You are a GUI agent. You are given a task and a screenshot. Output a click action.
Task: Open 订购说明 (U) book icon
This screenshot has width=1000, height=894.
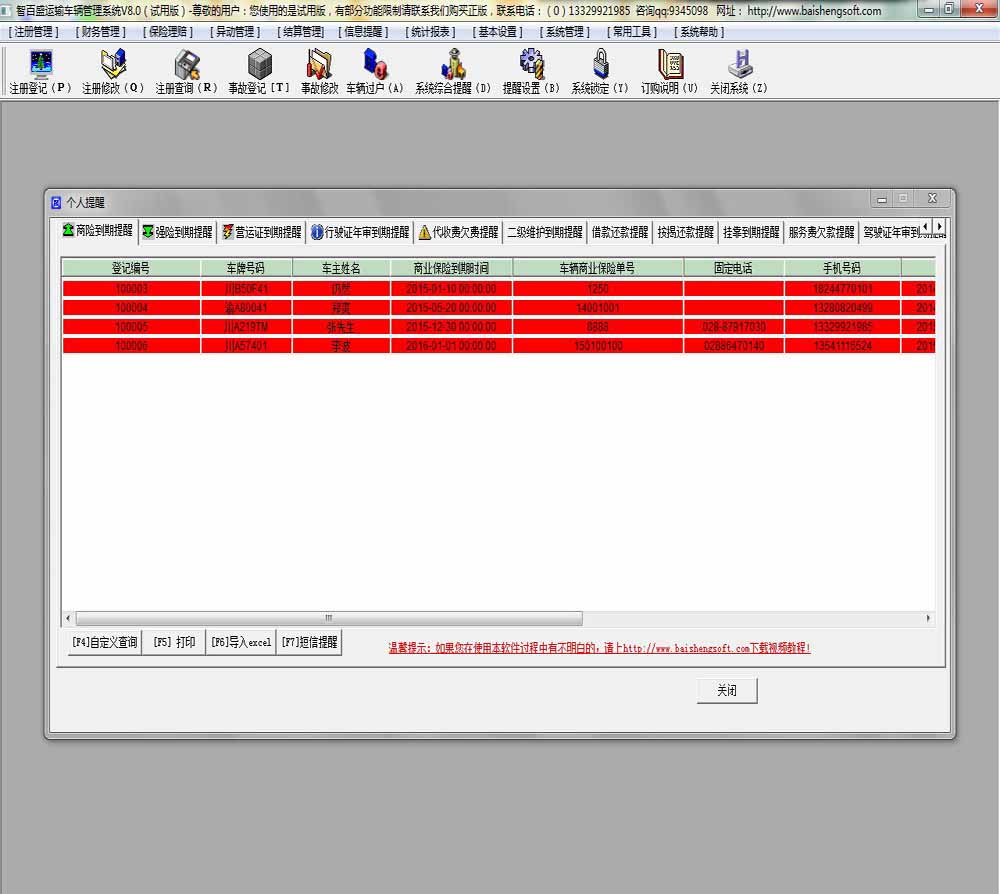pos(670,71)
